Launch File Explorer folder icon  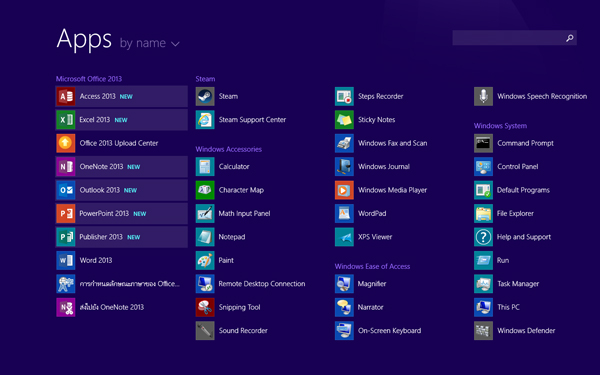(x=484, y=214)
